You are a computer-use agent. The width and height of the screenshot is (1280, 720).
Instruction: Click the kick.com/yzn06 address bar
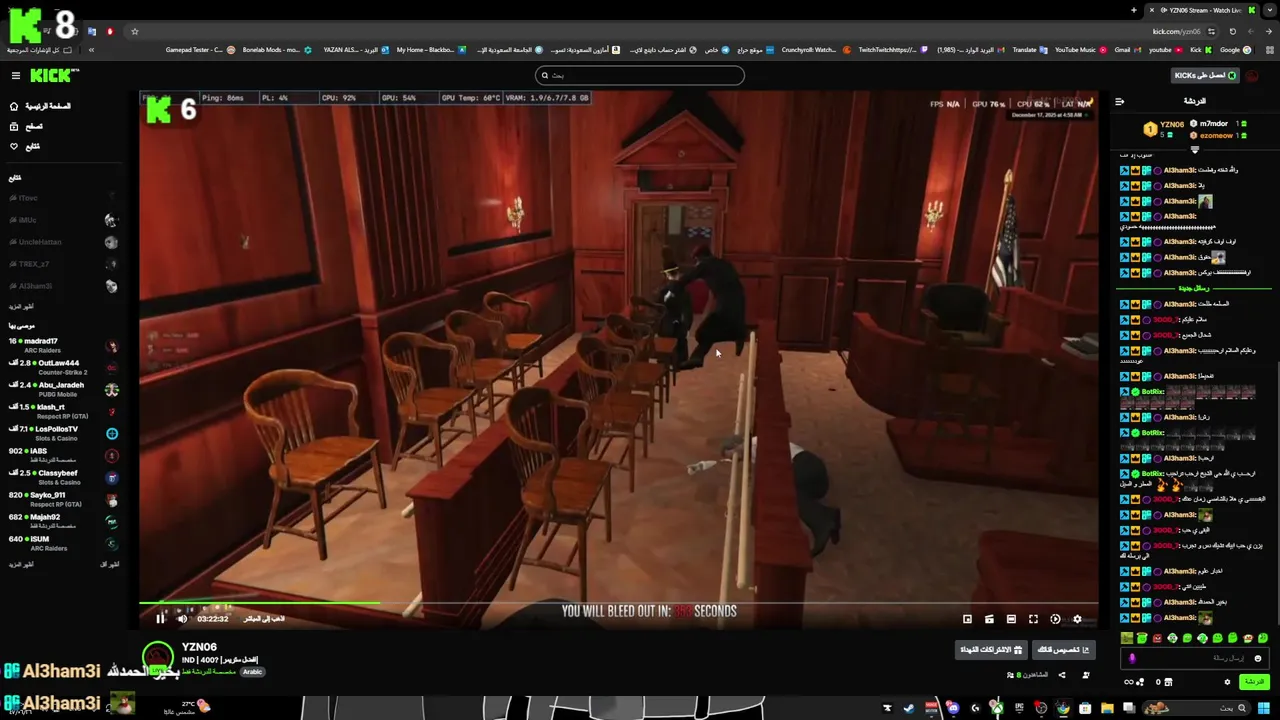coord(1178,31)
